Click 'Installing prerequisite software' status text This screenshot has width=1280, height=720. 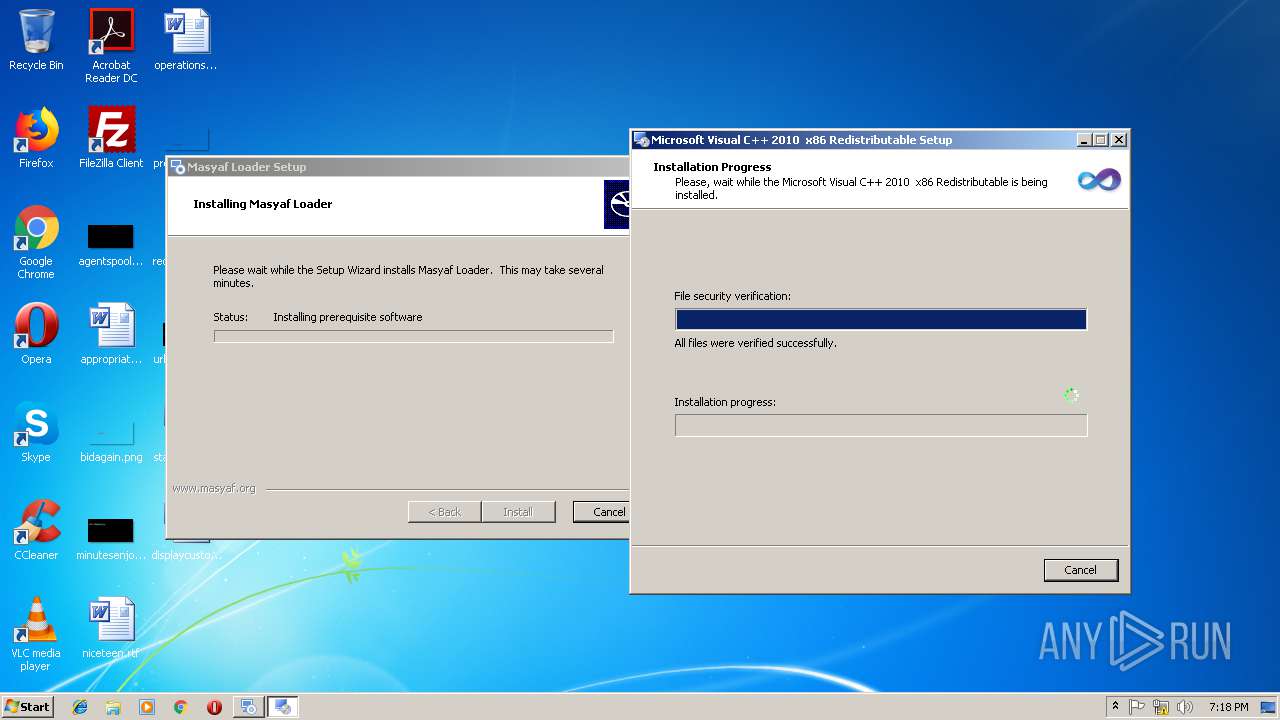coord(348,317)
